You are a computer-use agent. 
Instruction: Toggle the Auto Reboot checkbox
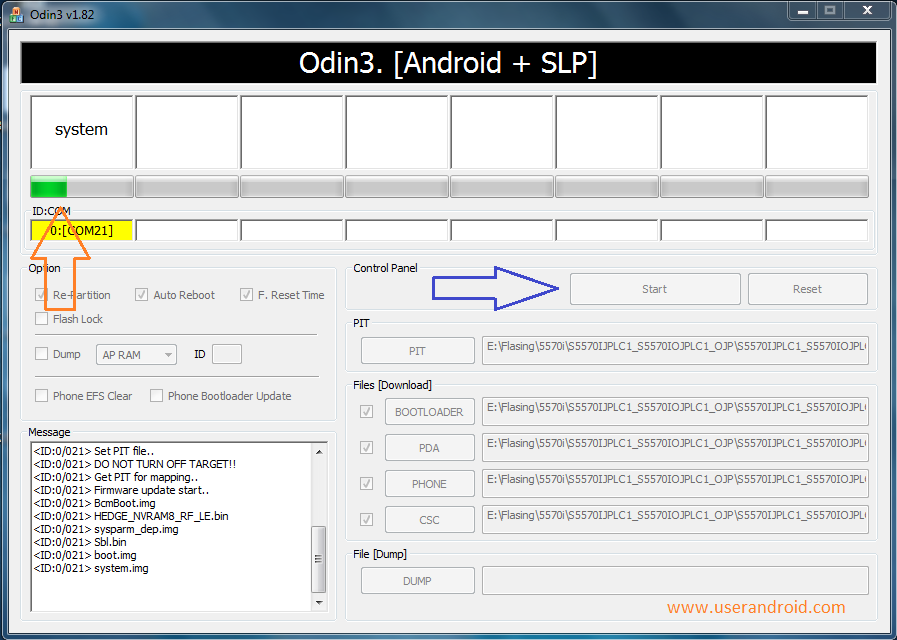[141, 295]
